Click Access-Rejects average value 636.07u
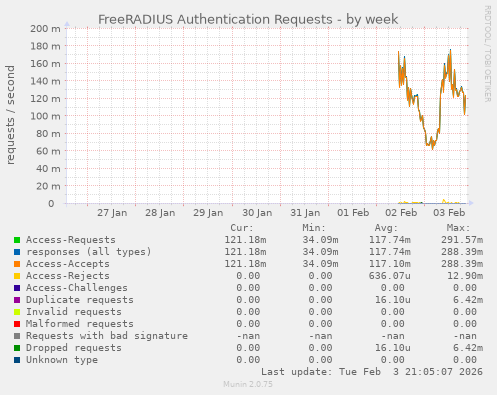The image size is (497, 395). click(x=390, y=276)
